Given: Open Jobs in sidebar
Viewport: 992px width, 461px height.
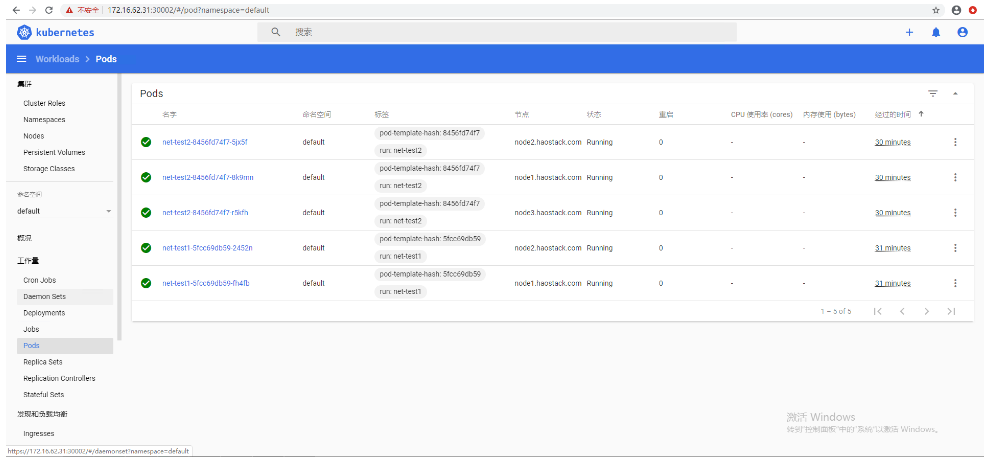Looking at the screenshot, I should coord(31,329).
